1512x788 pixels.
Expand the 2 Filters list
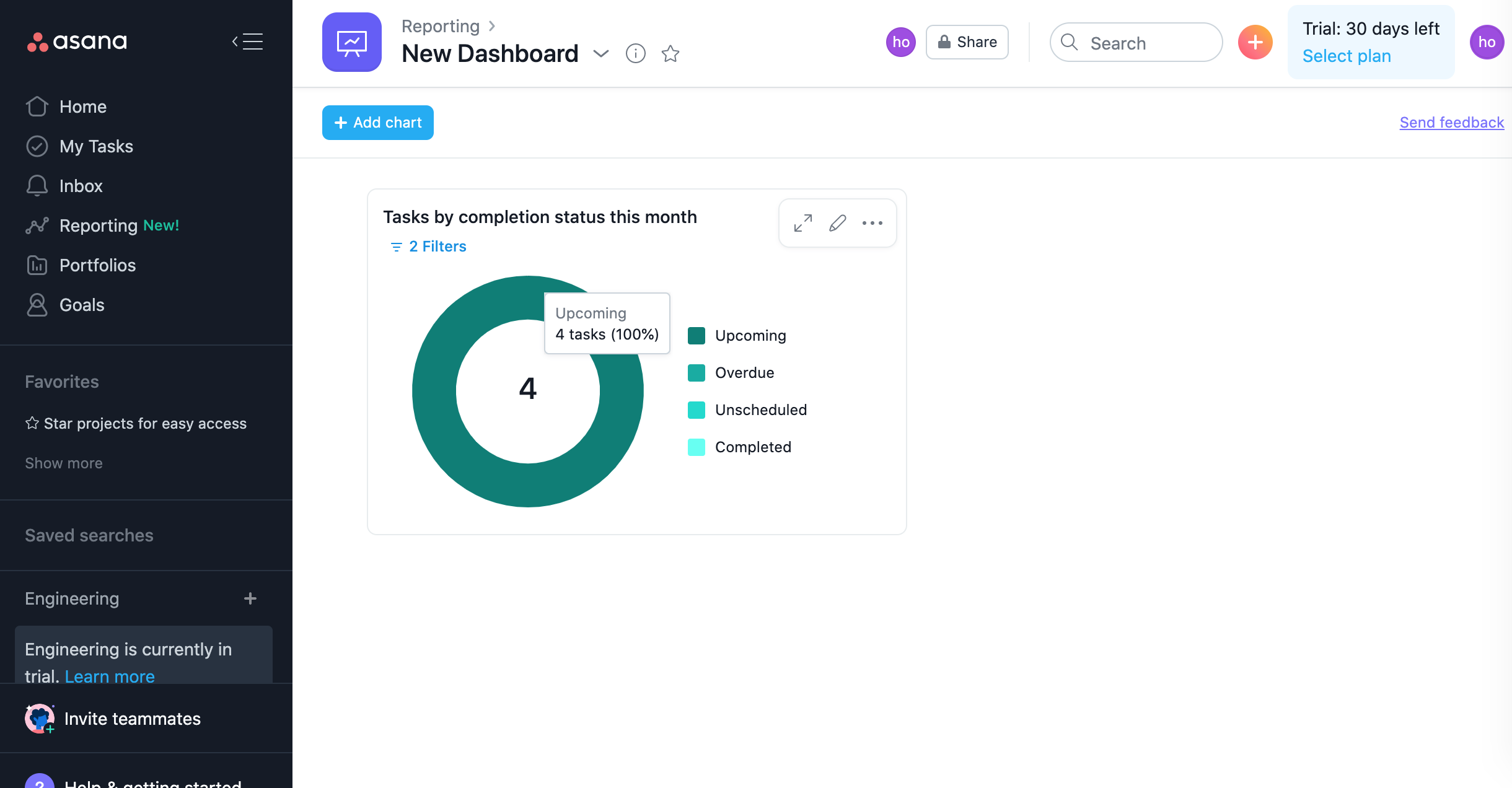[x=429, y=247]
